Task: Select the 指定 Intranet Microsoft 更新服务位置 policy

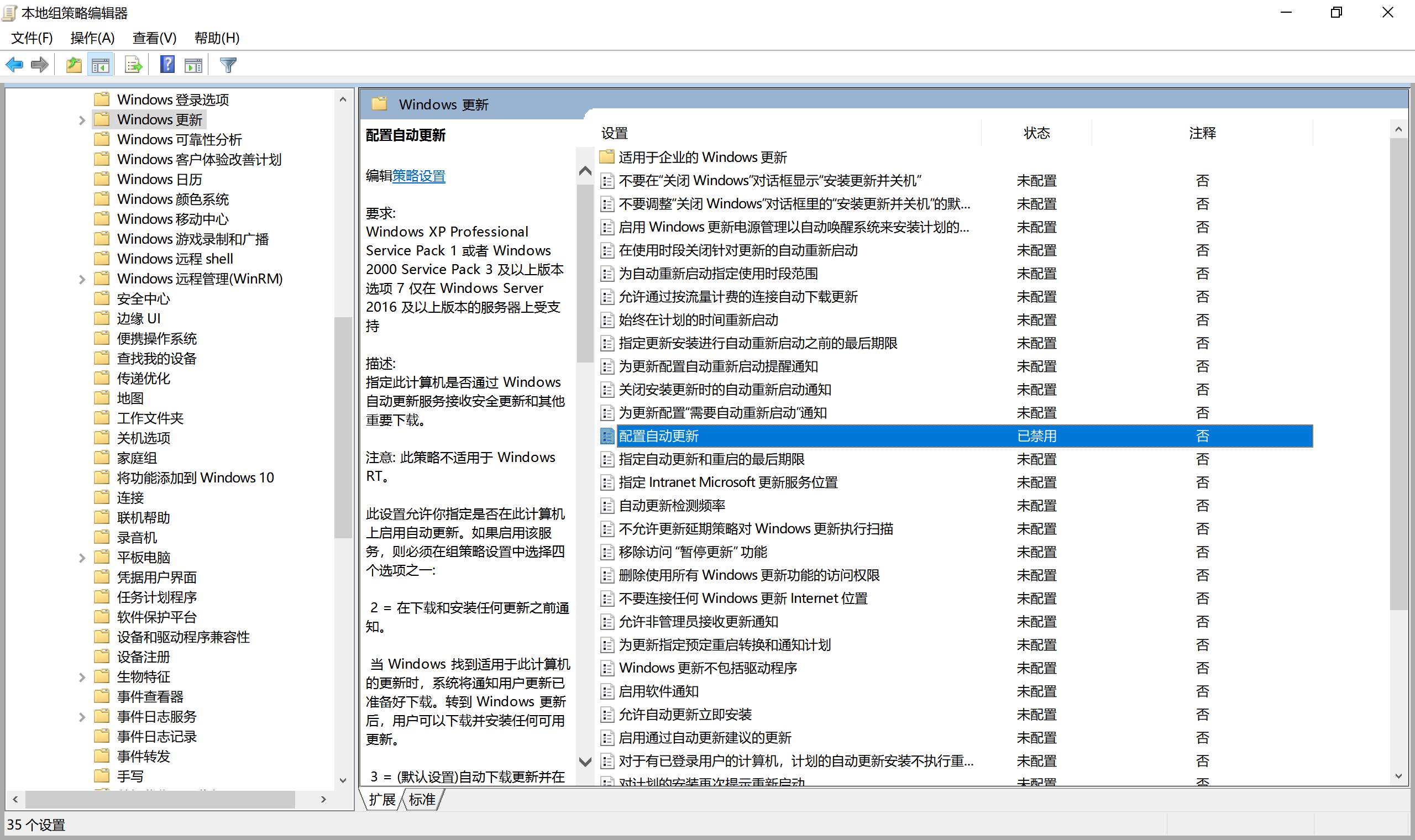Action: coord(729,482)
